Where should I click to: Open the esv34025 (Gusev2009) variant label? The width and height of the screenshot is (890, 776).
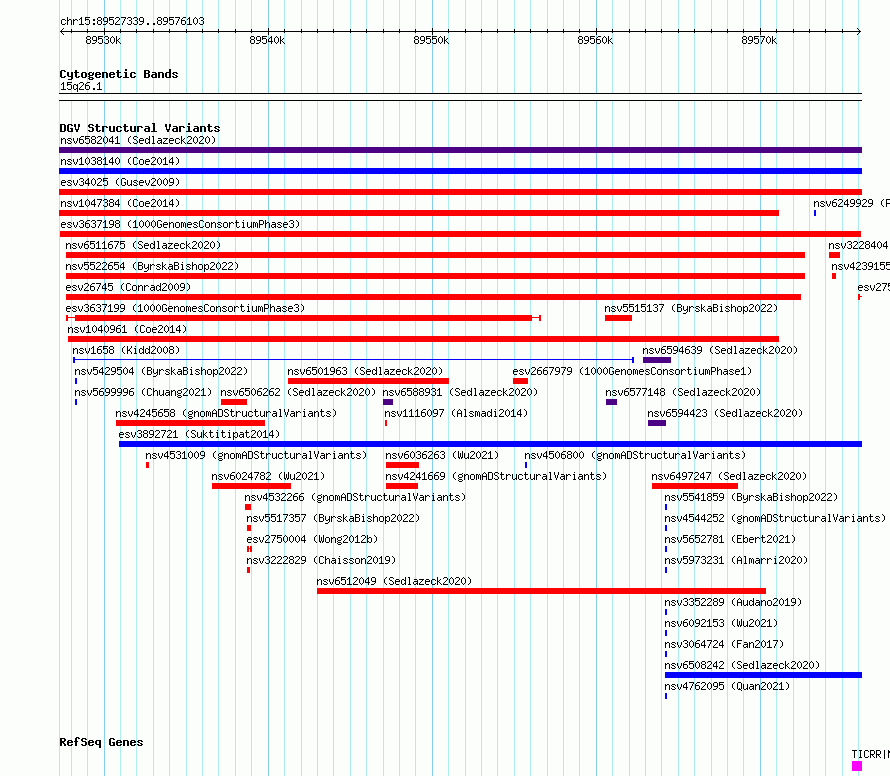tap(120, 182)
